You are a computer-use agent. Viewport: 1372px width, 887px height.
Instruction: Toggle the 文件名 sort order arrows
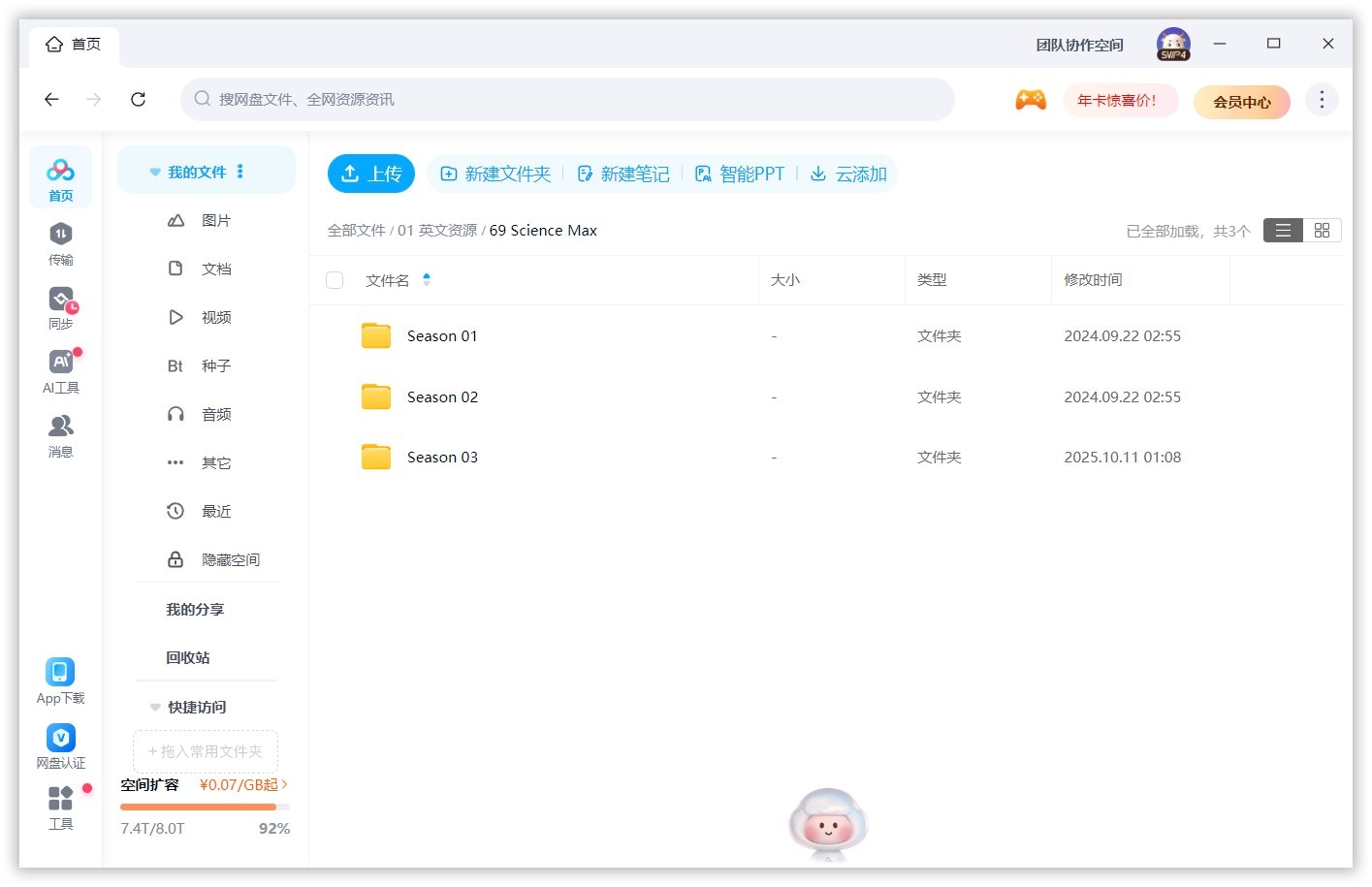427,279
